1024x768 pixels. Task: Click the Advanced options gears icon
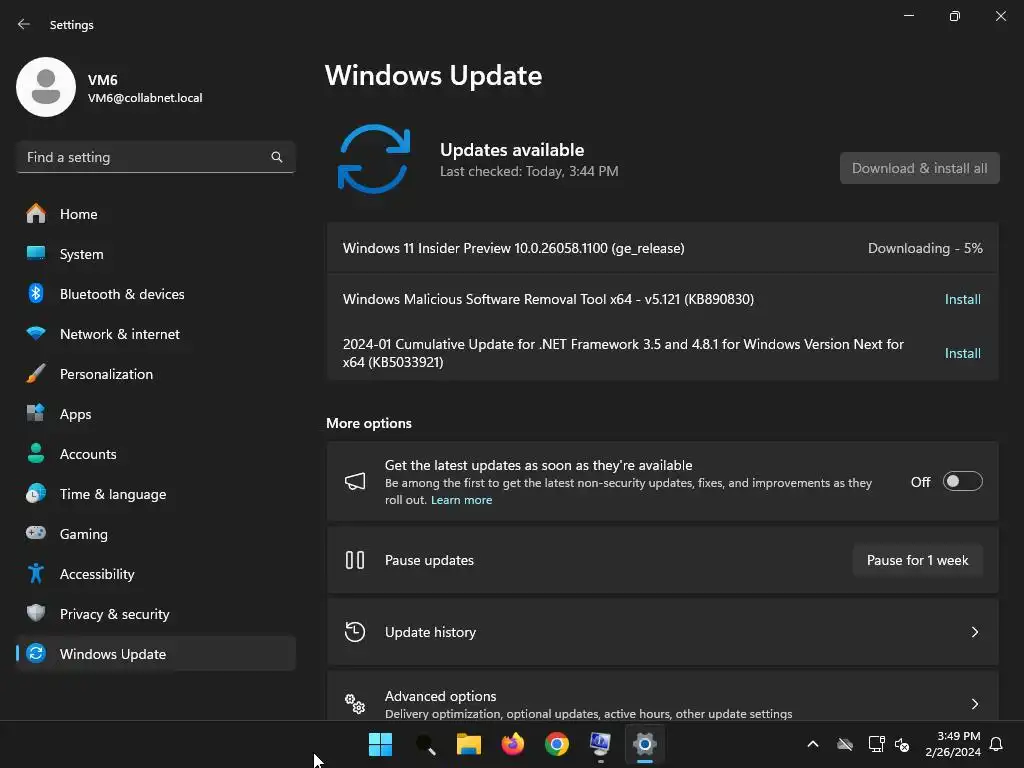(355, 704)
